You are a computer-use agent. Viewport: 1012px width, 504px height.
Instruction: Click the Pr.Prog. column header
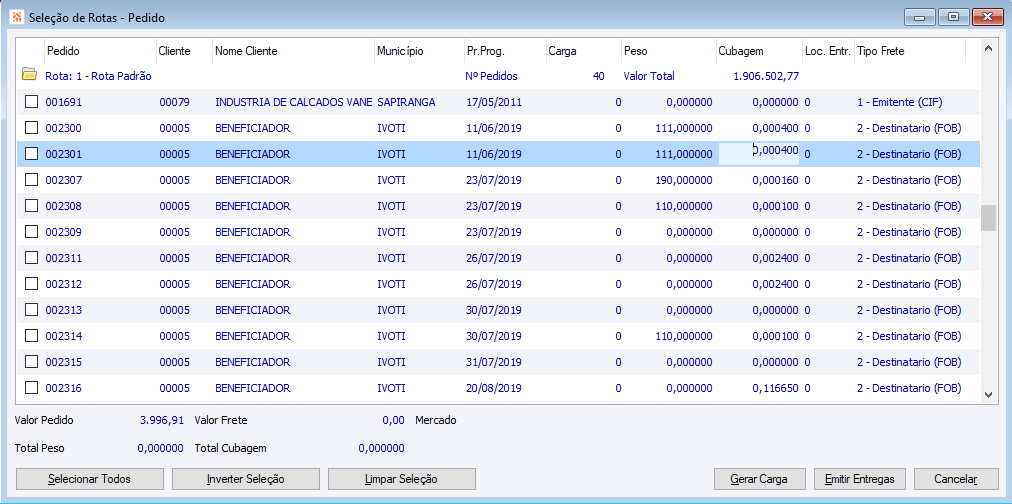click(x=503, y=51)
